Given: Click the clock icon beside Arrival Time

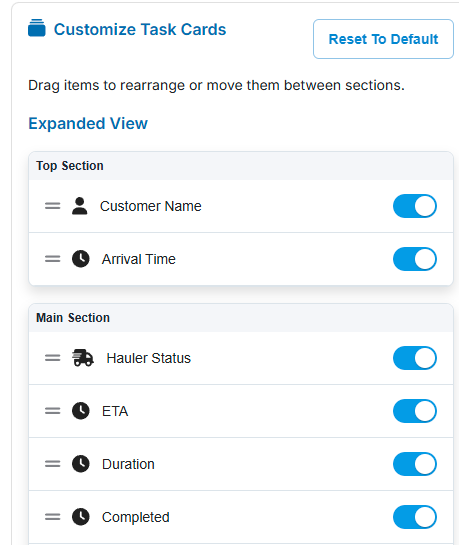Looking at the screenshot, I should pyautogui.click(x=81, y=259).
